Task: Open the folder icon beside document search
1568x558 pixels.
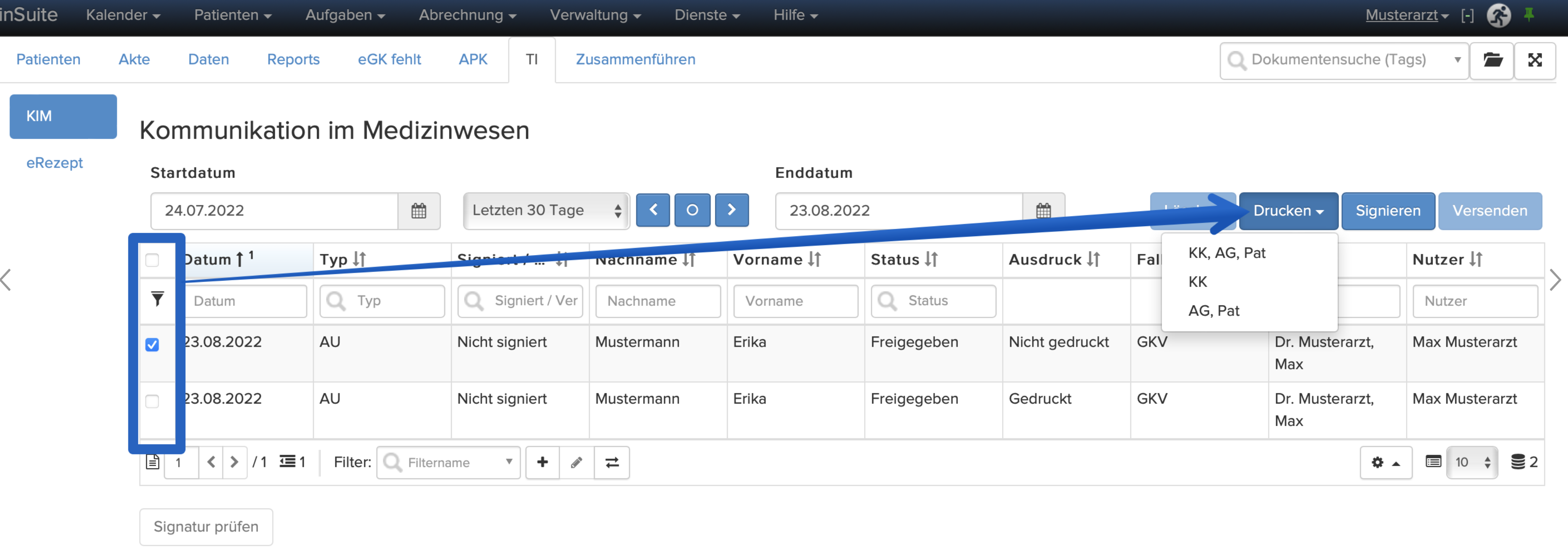Action: tap(1492, 60)
